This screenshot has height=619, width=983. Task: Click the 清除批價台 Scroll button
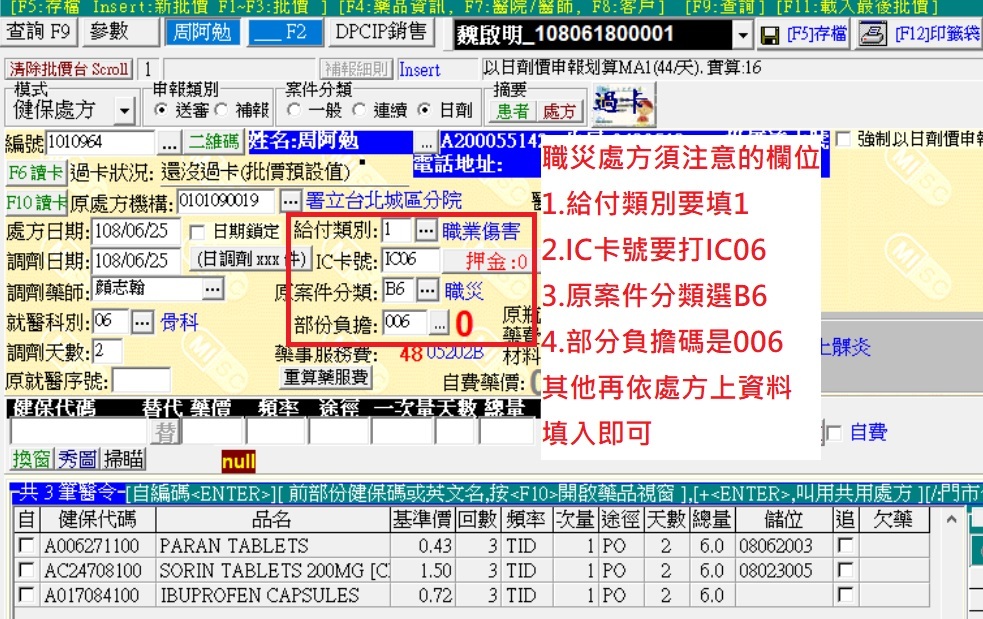(x=69, y=69)
